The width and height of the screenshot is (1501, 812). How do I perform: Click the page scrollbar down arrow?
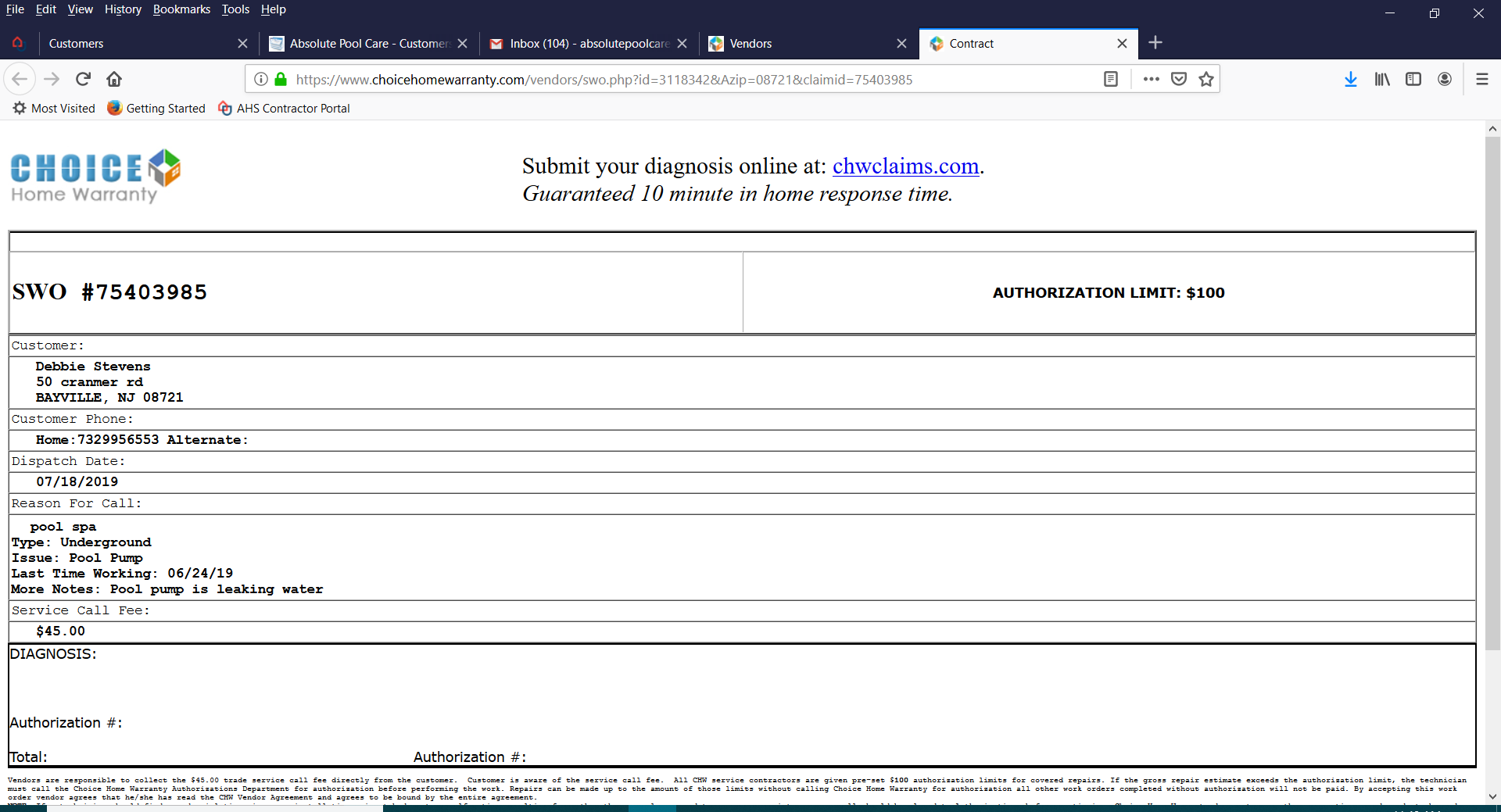point(1492,796)
